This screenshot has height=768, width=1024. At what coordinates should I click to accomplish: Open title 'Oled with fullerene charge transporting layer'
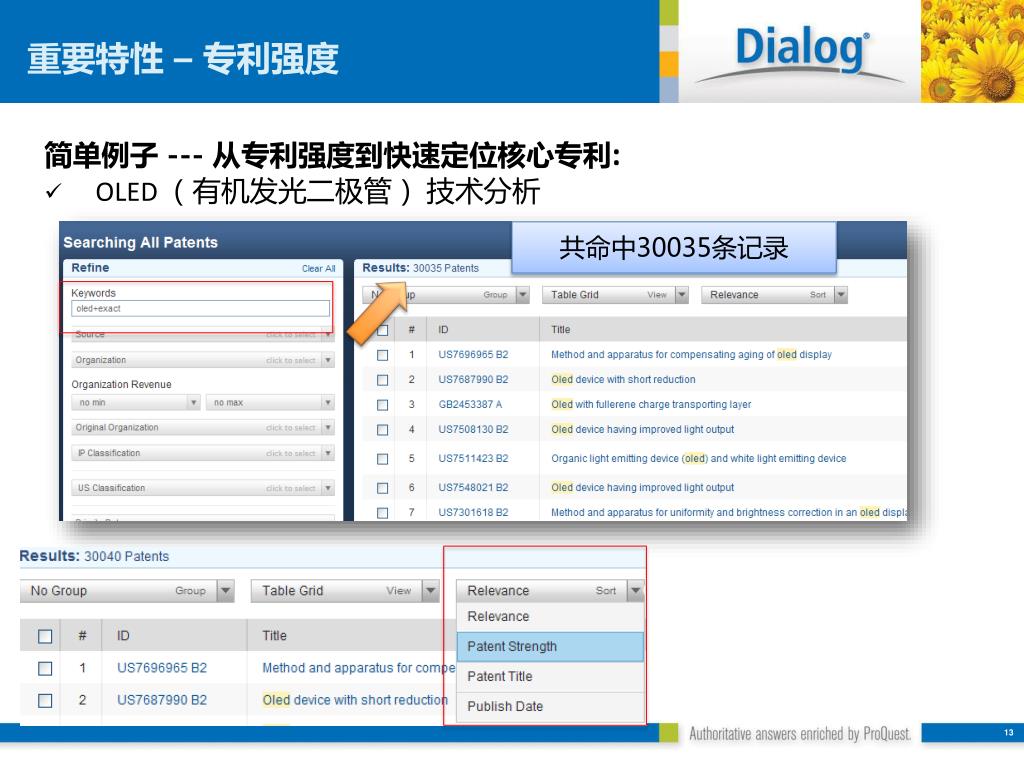[651, 404]
